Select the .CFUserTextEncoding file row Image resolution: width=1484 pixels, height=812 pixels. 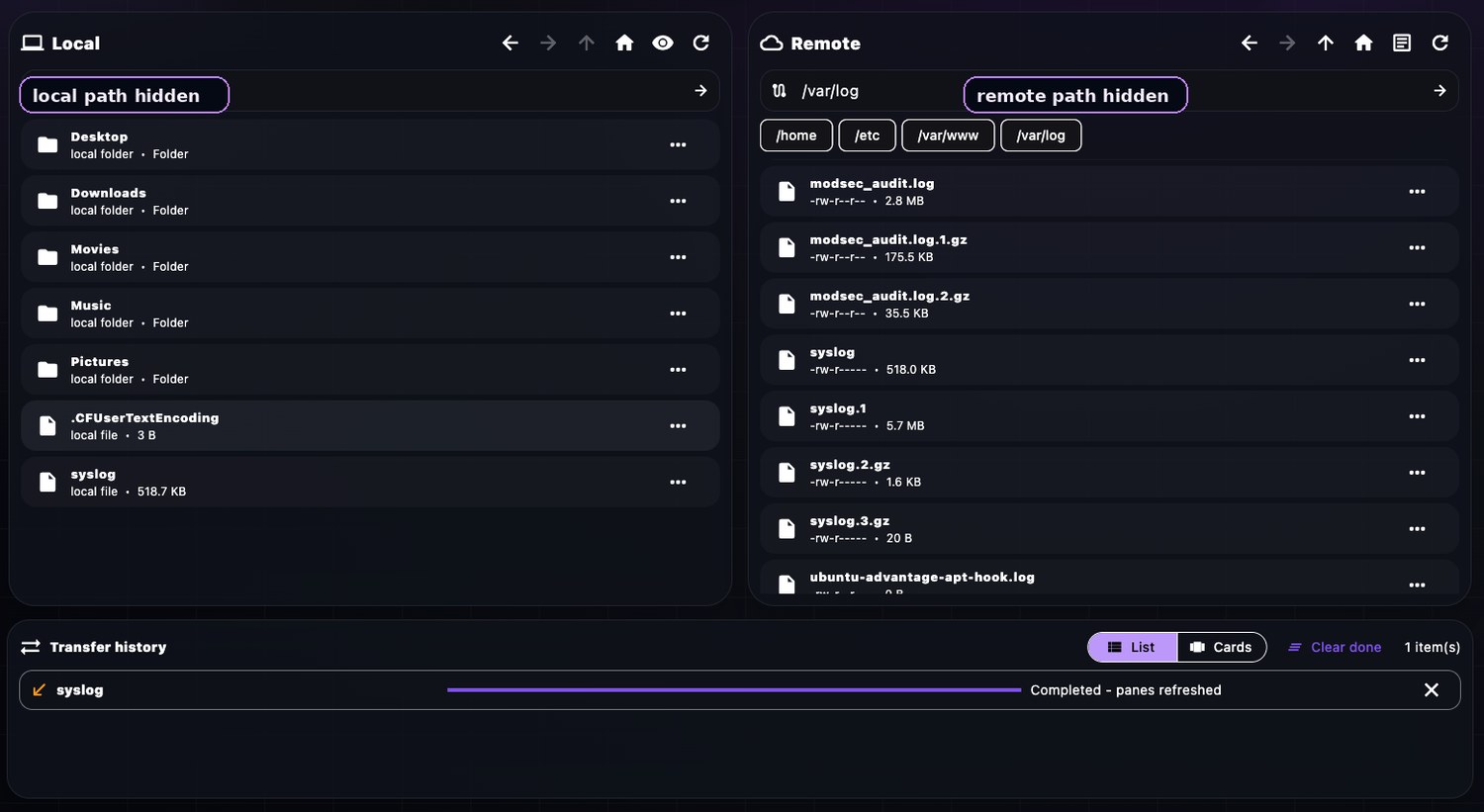tap(370, 426)
